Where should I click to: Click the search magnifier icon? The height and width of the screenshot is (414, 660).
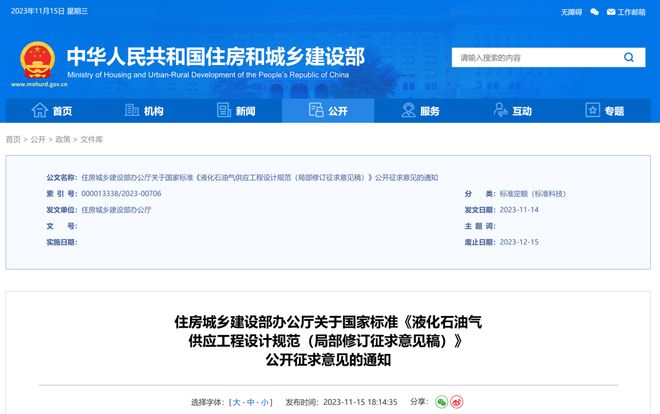click(x=629, y=57)
